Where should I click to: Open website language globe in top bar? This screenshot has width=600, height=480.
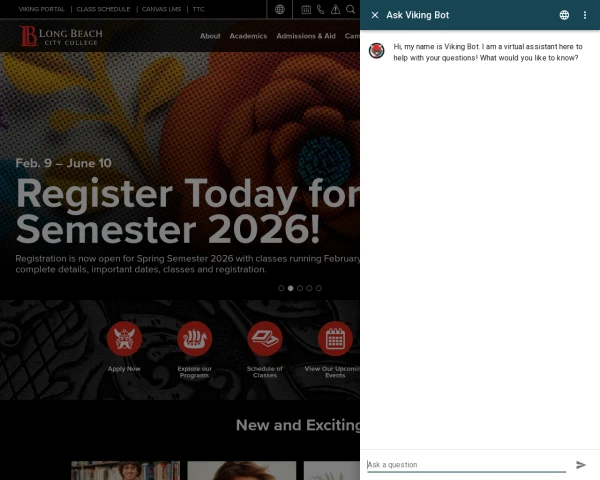click(x=280, y=9)
